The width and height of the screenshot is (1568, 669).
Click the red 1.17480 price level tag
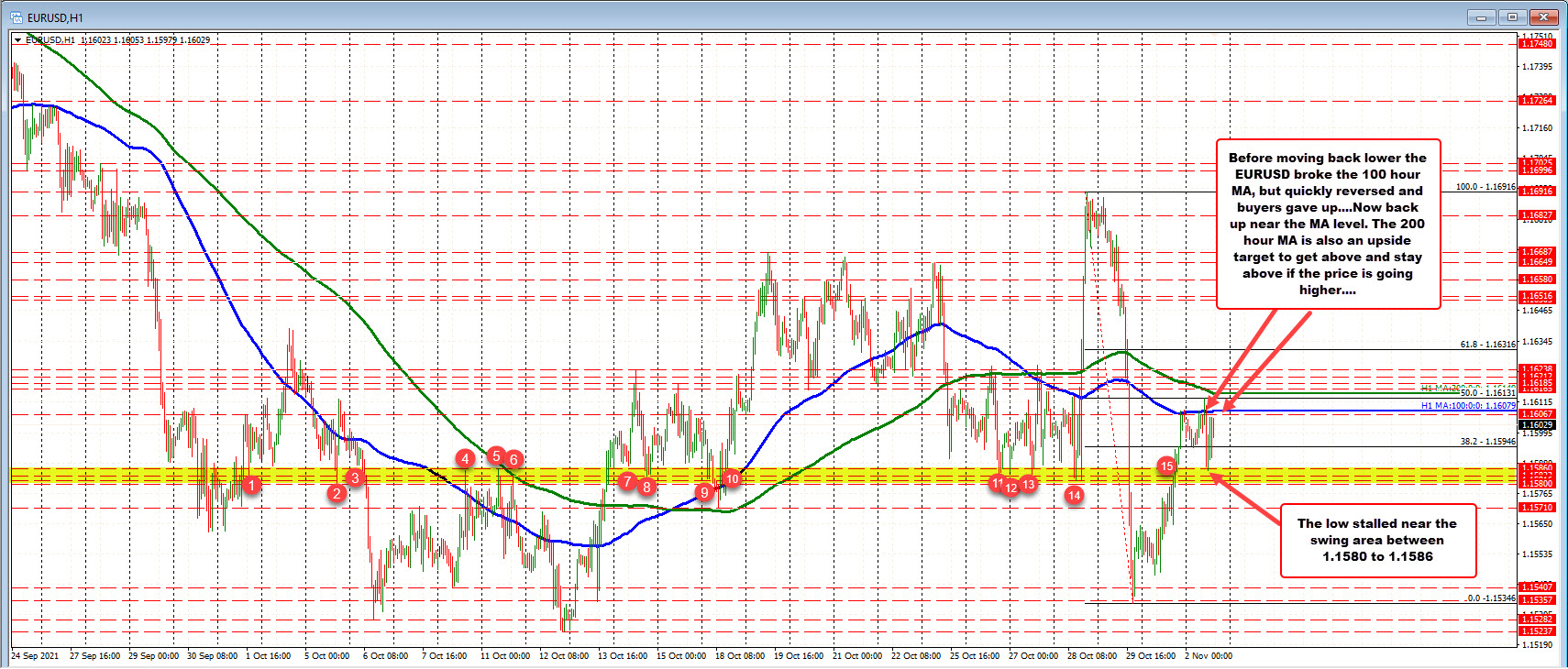[1537, 44]
